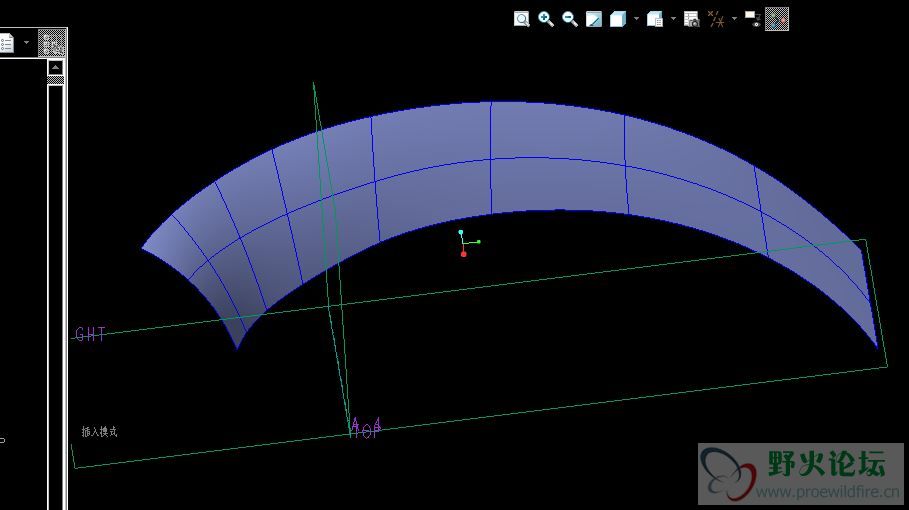Click the Refit view icon
Image resolution: width=909 pixels, height=510 pixels.
(522, 19)
